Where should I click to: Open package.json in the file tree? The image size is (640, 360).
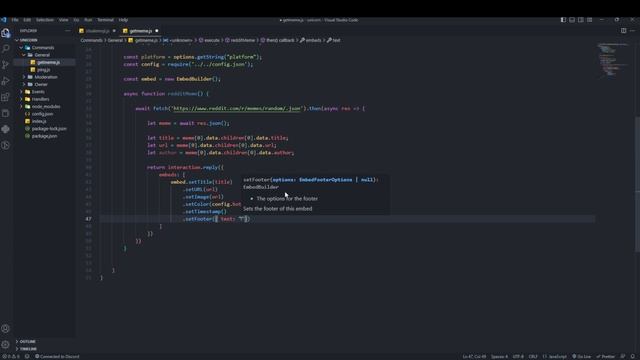pyautogui.click(x=44, y=136)
